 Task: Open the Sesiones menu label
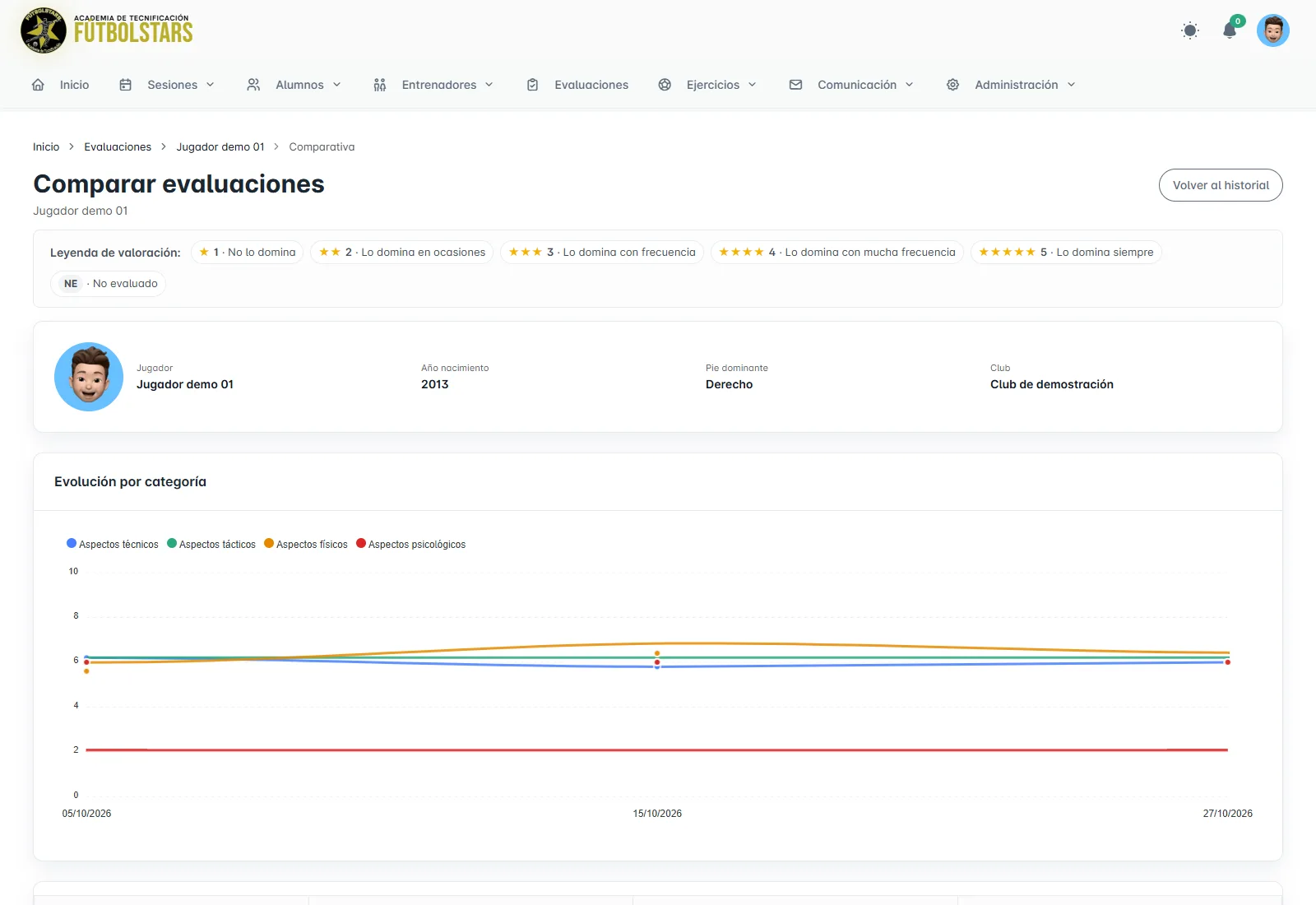[x=172, y=85]
